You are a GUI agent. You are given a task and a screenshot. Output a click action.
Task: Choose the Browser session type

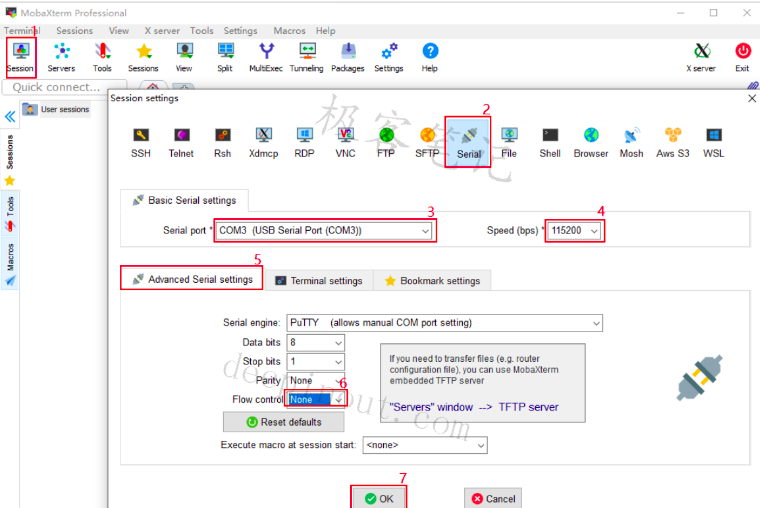591,143
